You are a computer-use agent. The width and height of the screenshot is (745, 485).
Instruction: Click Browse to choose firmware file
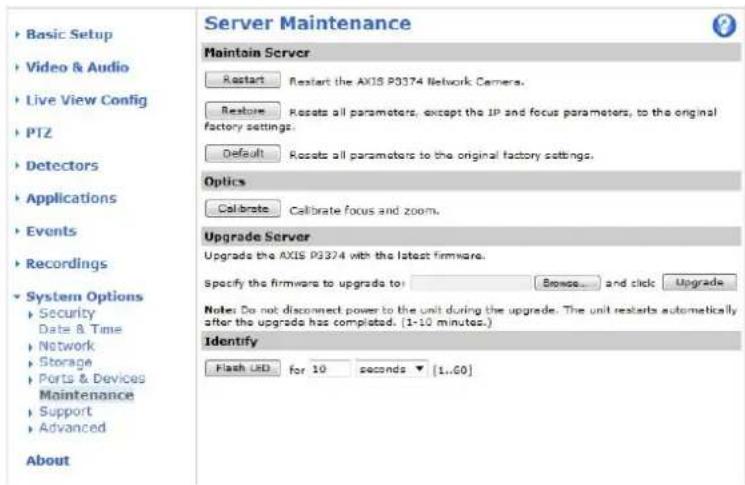click(567, 283)
